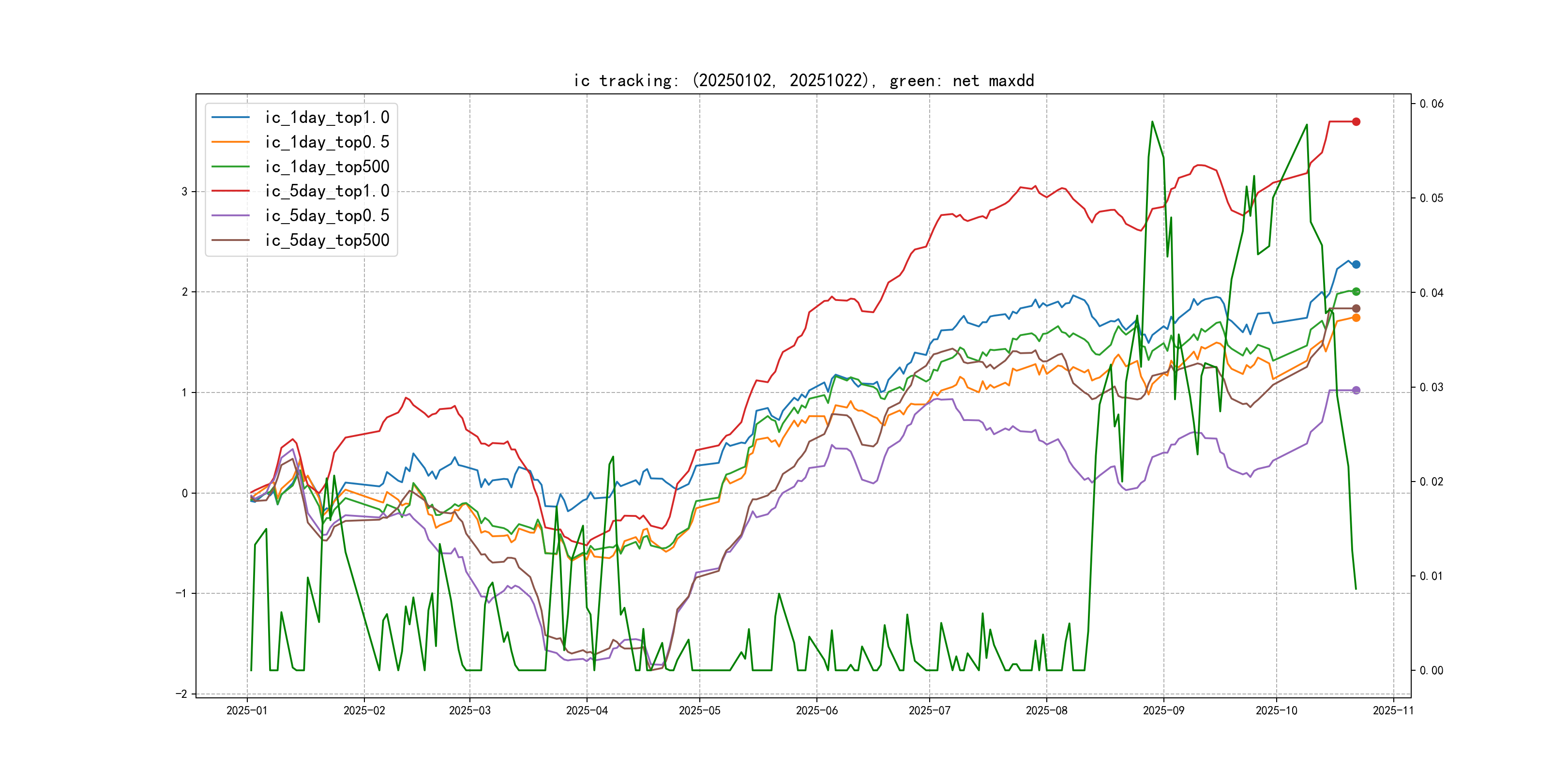Click the purple ic_5day_top0.5 legend line
This screenshot has width=1568, height=784.
(230, 215)
